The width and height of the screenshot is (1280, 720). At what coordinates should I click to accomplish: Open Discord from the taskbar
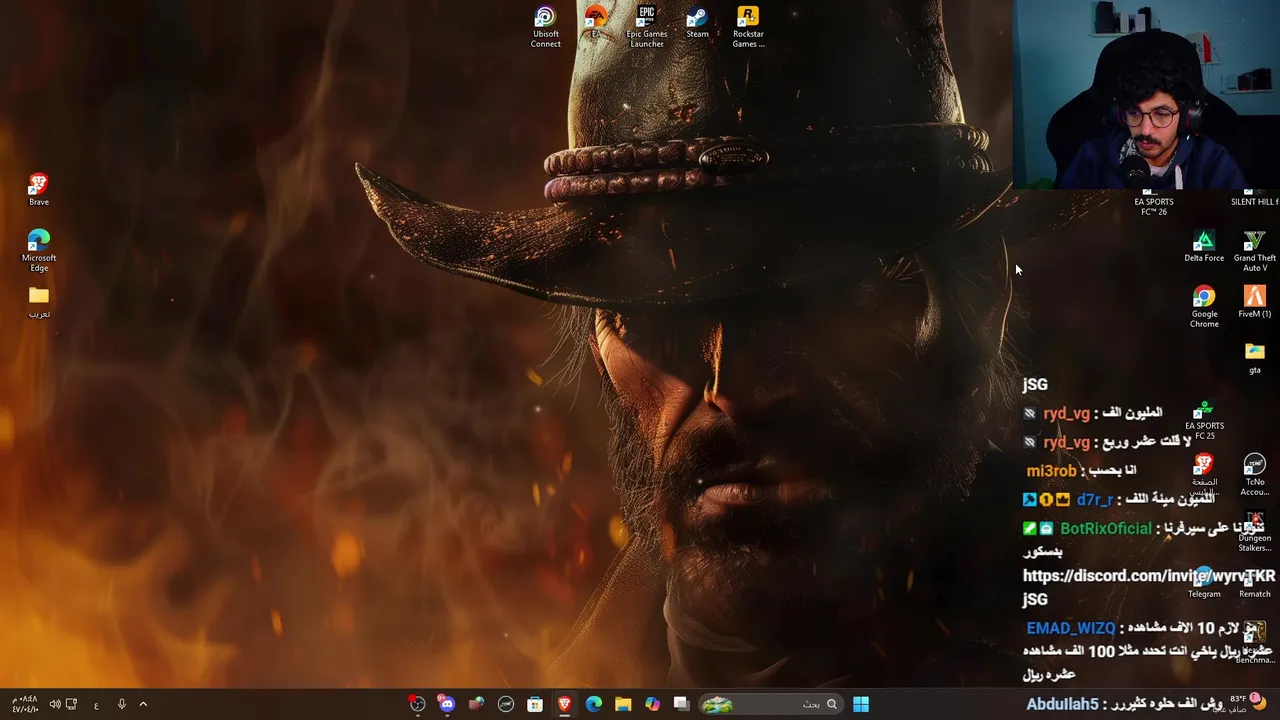pyautogui.click(x=447, y=704)
